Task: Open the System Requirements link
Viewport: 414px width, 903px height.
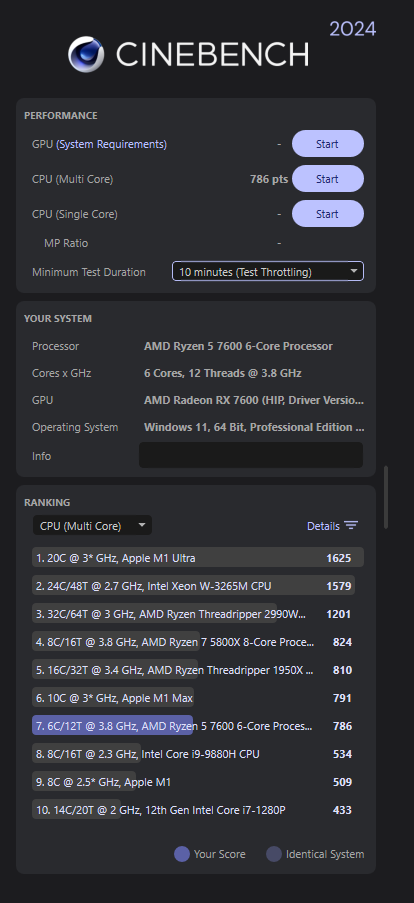Action: click(112, 144)
